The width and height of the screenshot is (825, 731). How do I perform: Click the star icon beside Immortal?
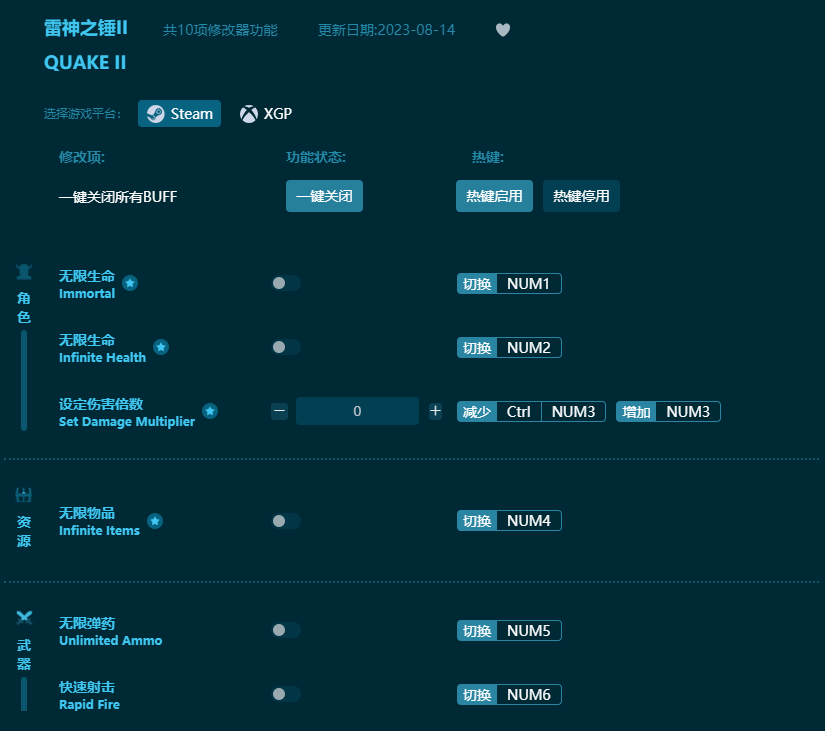tap(131, 283)
